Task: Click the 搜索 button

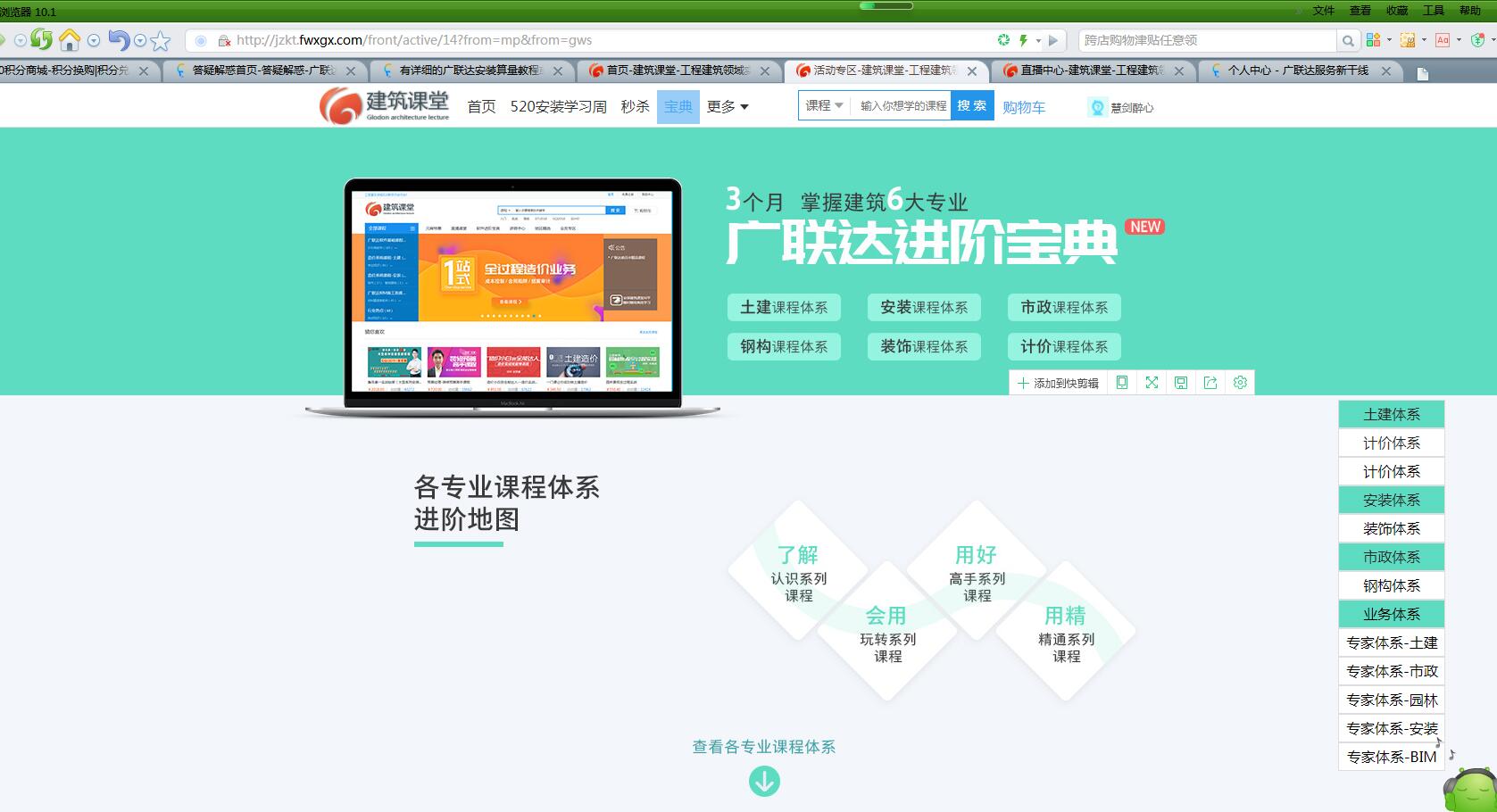Action: 972,105
